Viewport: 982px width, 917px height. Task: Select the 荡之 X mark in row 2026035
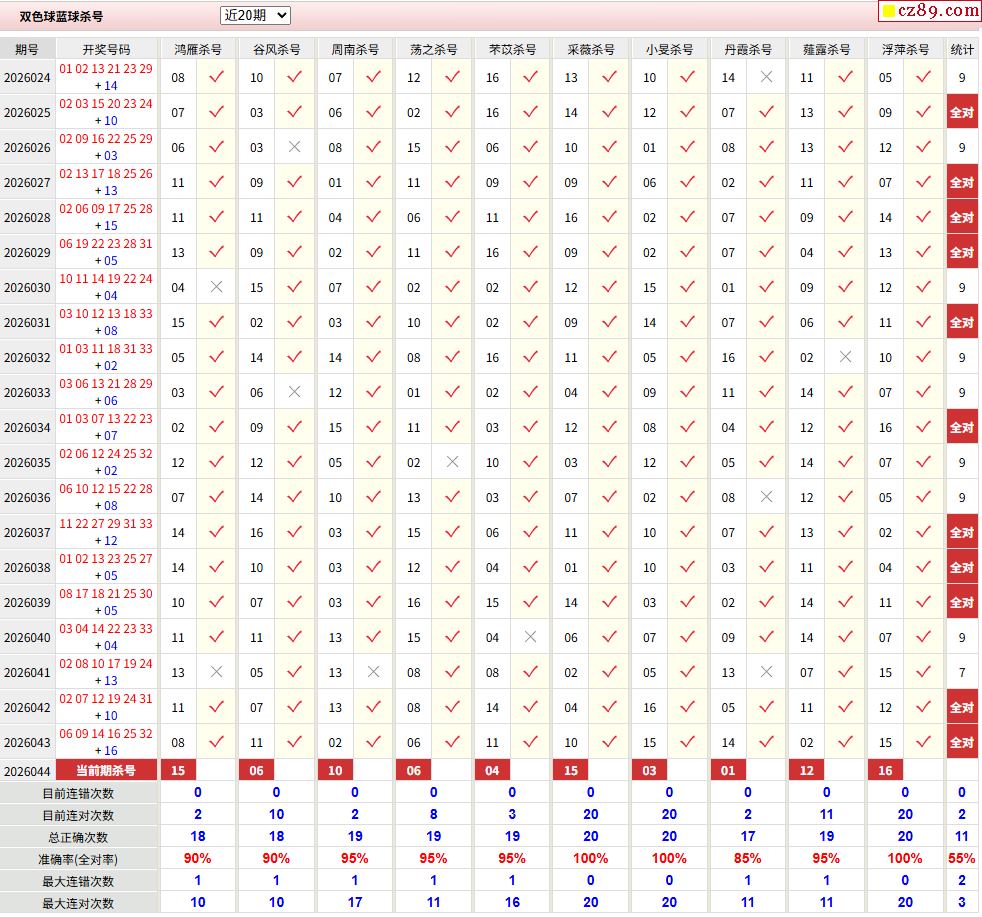(x=452, y=462)
